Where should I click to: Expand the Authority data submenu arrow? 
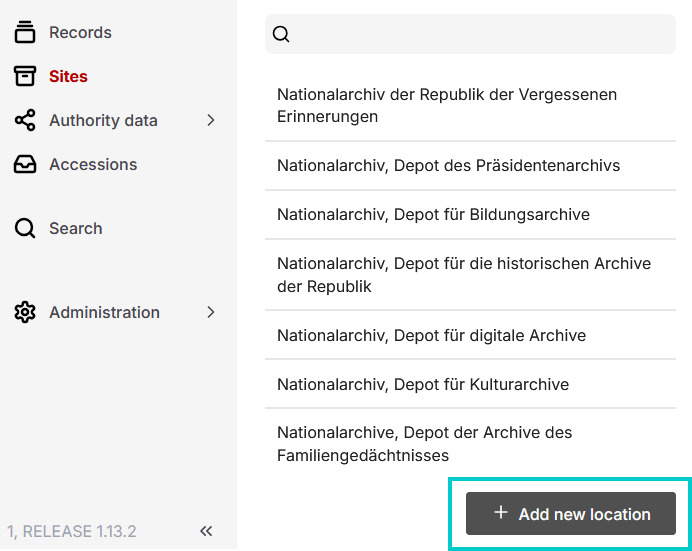click(210, 120)
